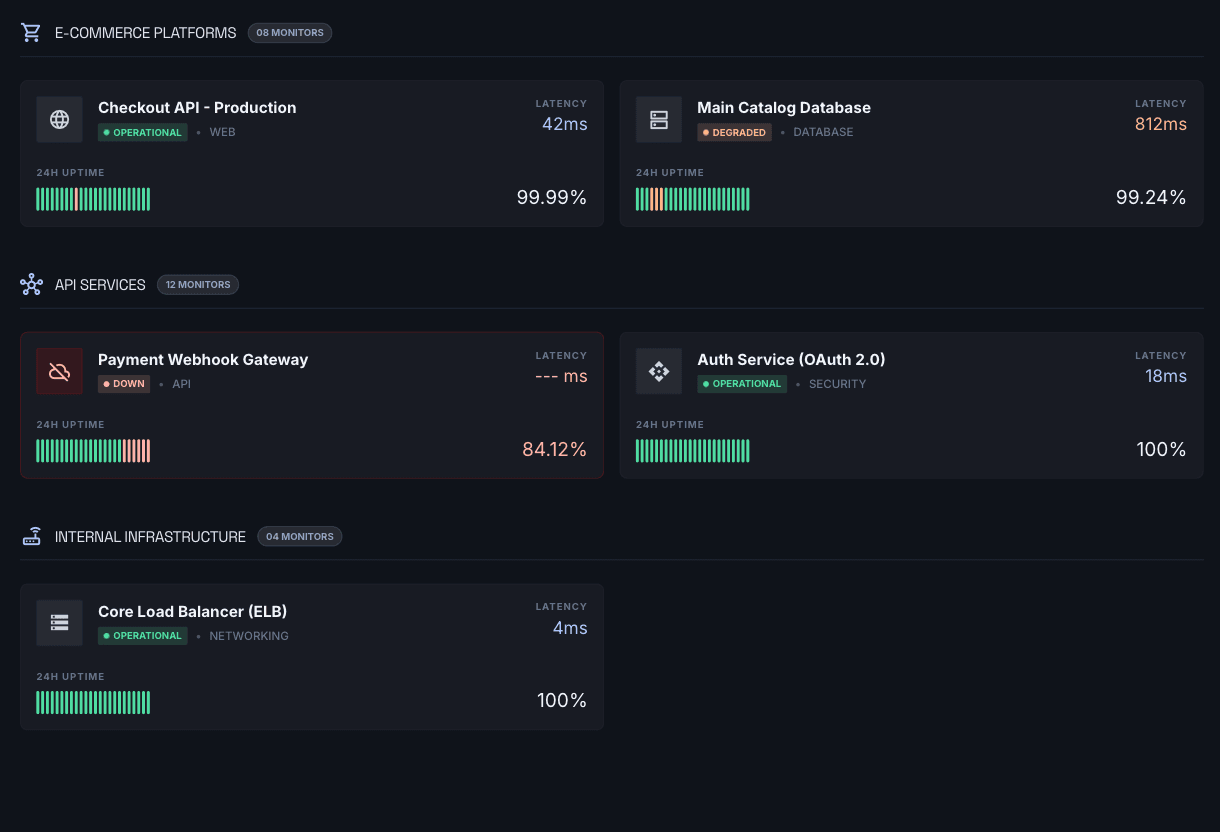The height and width of the screenshot is (832, 1220).
Task: Click the crossed-out cloud icon on Payment Webhook Gateway
Action: coord(59,372)
